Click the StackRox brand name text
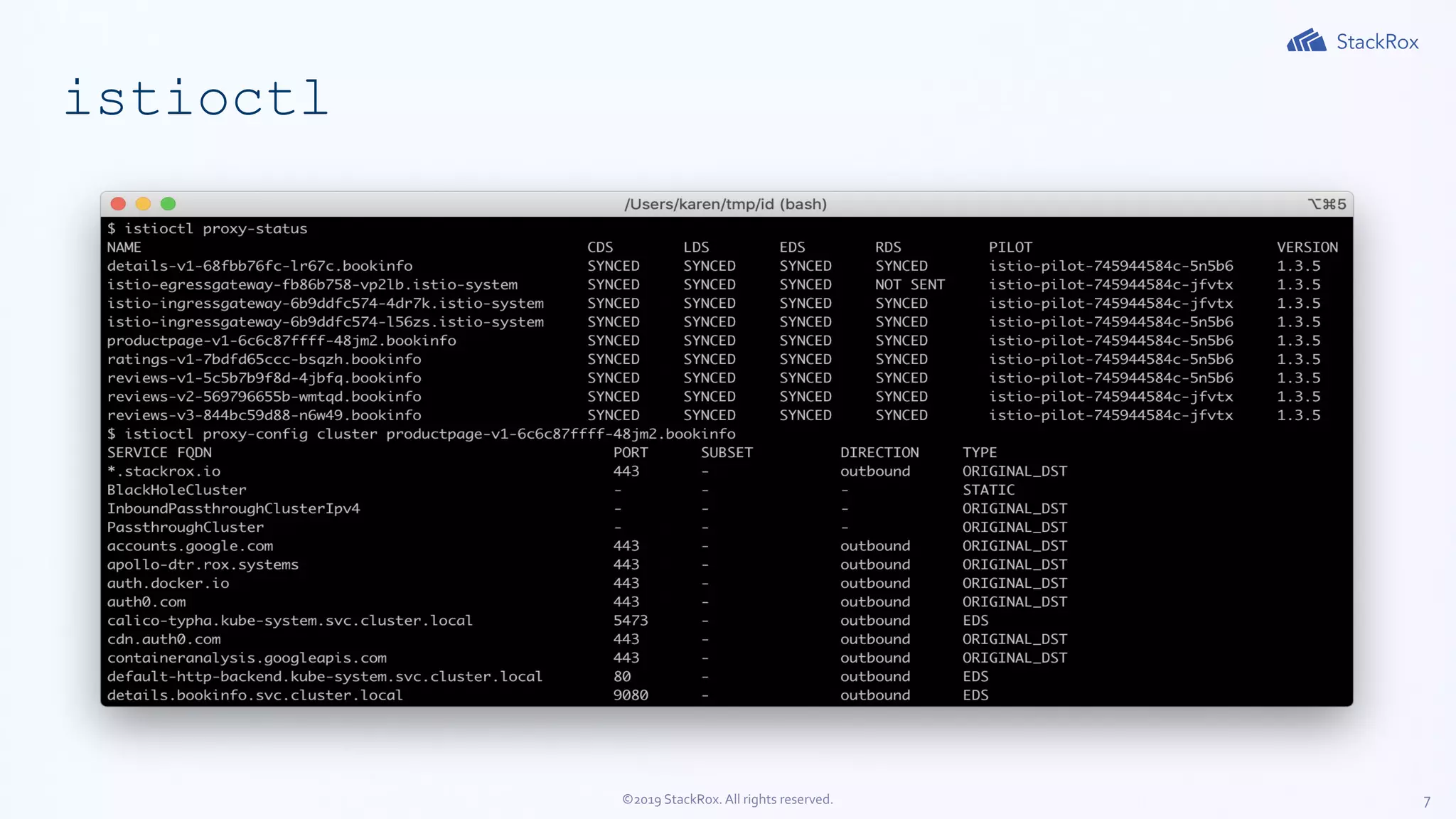1456x819 pixels. [1377, 42]
